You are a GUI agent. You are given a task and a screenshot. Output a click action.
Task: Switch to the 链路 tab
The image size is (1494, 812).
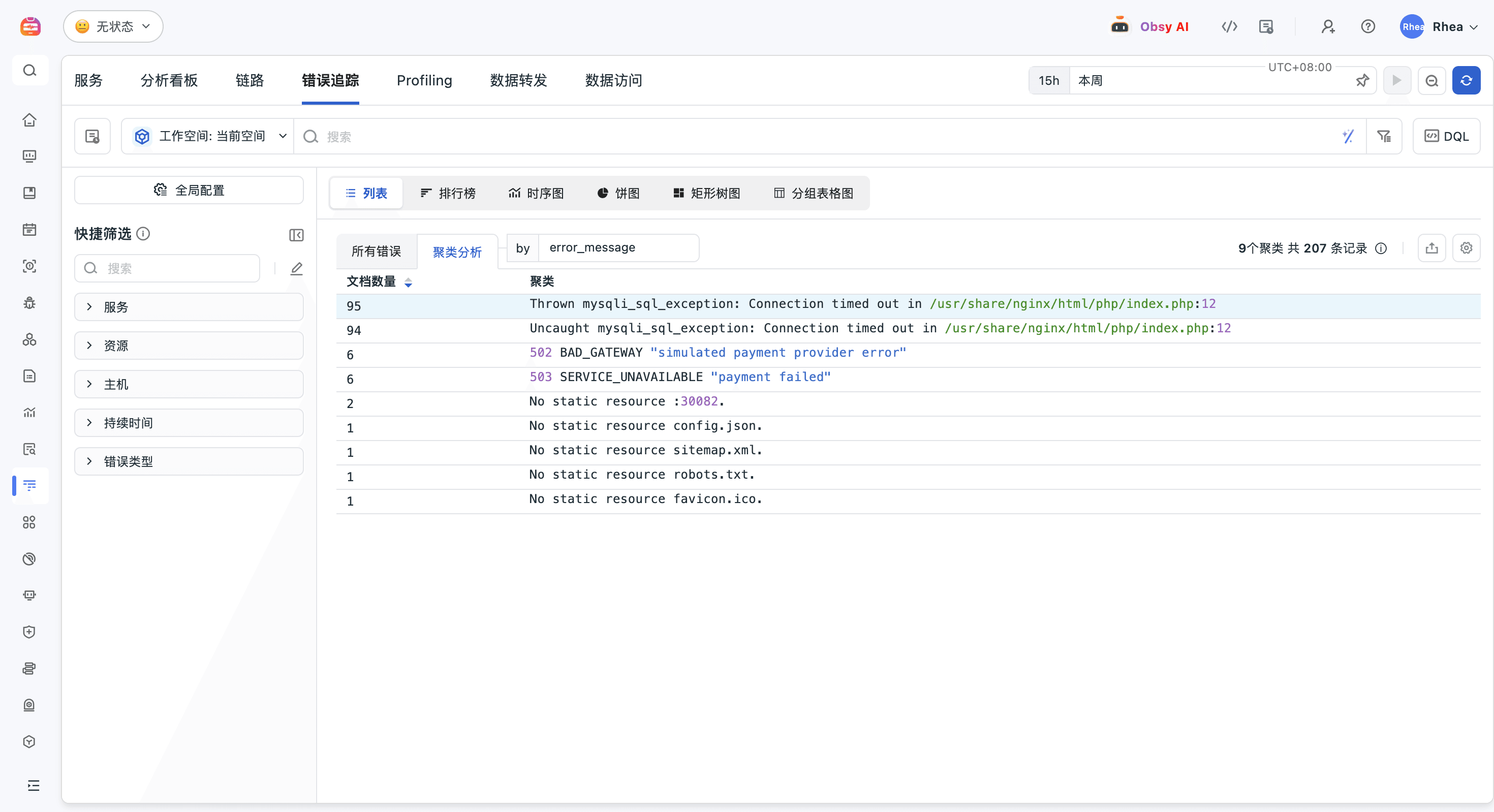(250, 81)
